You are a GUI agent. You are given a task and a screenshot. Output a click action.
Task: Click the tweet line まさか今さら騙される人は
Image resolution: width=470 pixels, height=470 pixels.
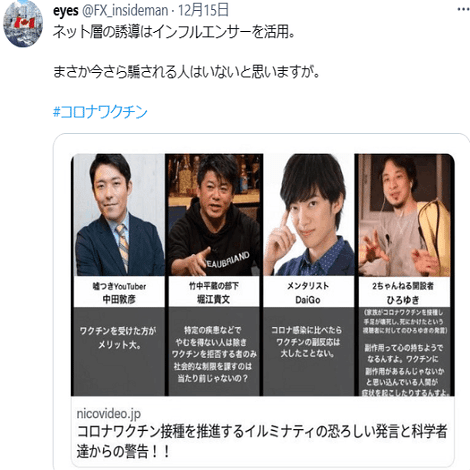click(x=186, y=72)
